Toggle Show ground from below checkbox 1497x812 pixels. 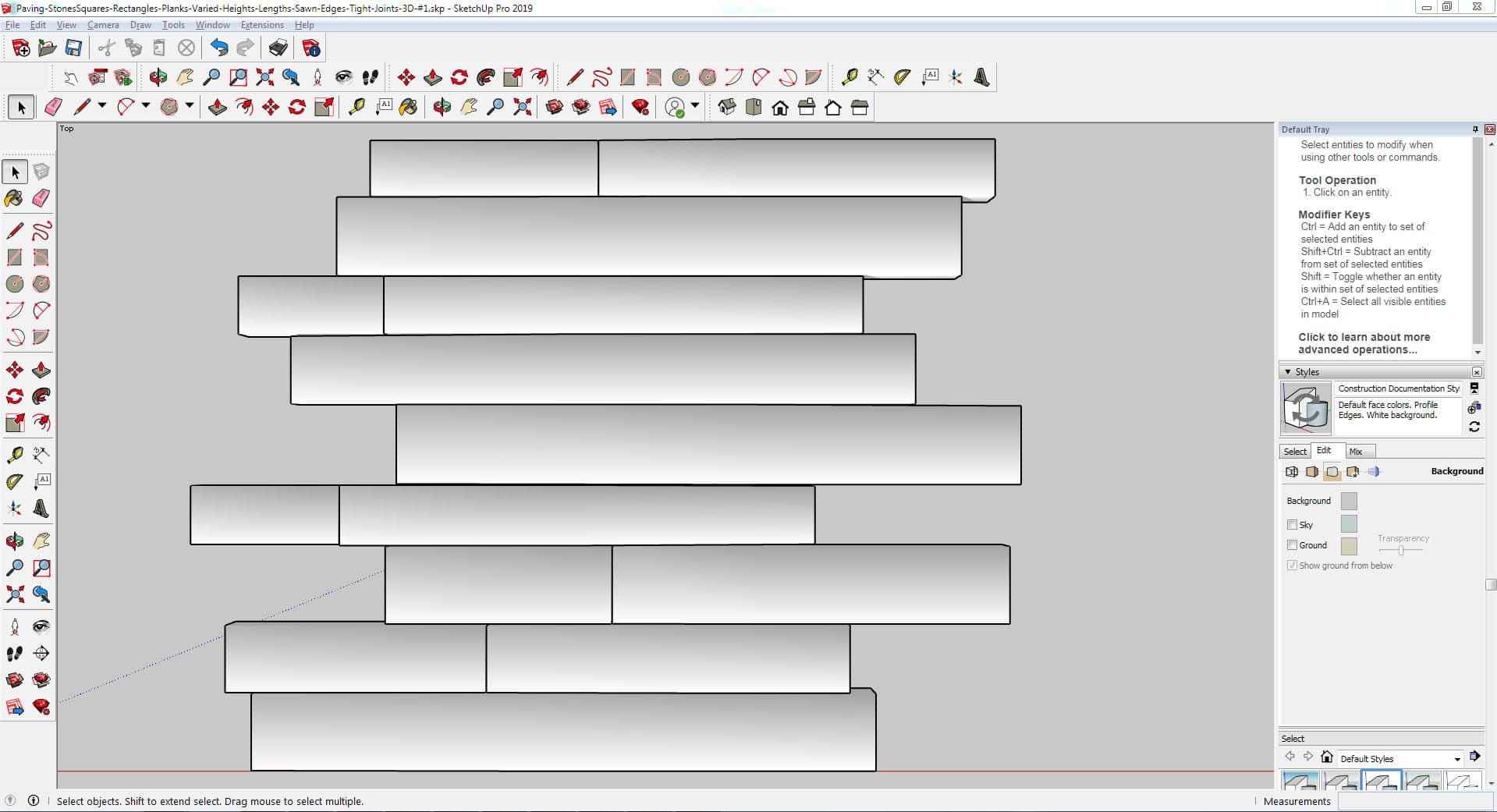(x=1292, y=566)
